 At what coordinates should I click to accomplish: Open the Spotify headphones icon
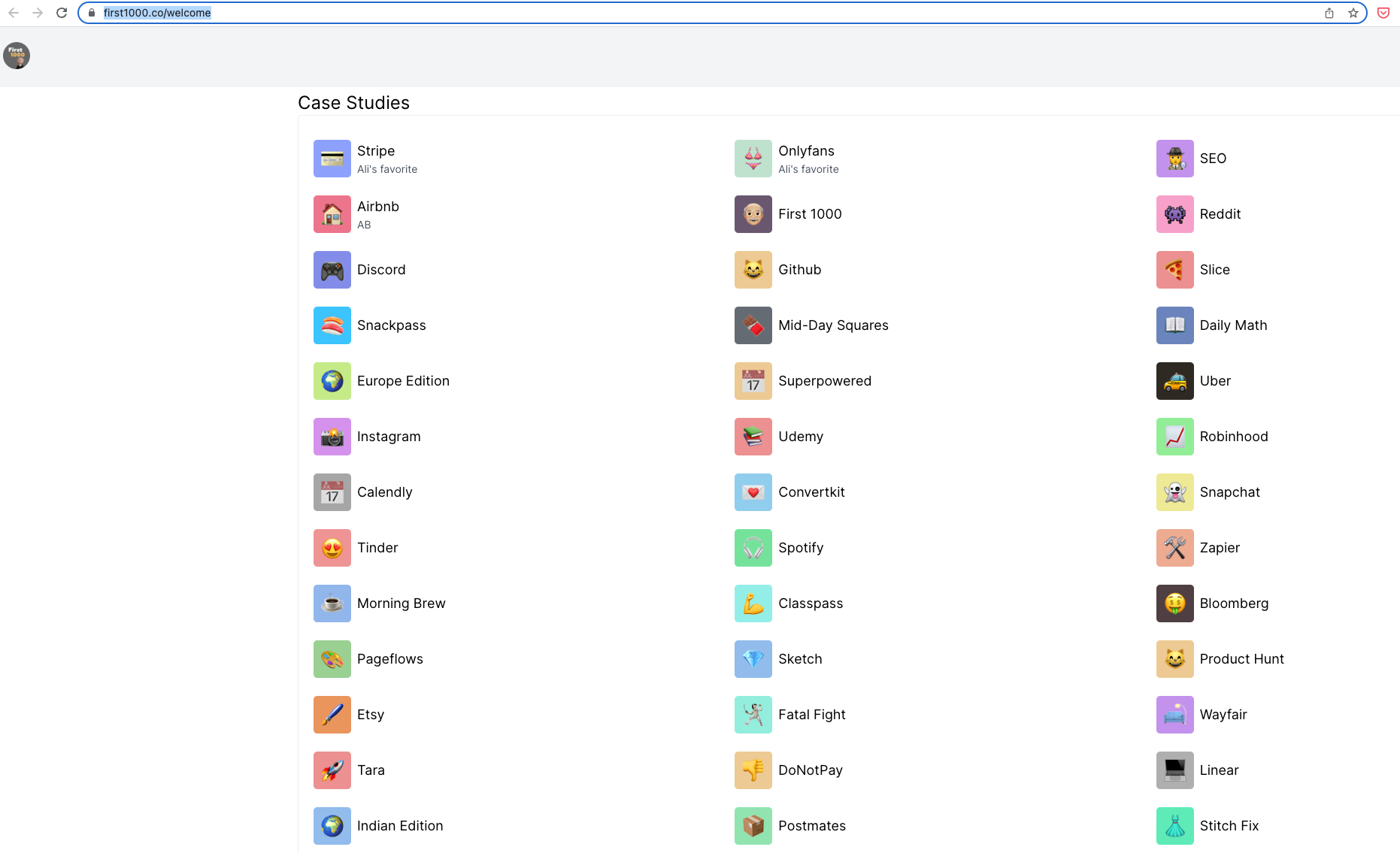753,548
